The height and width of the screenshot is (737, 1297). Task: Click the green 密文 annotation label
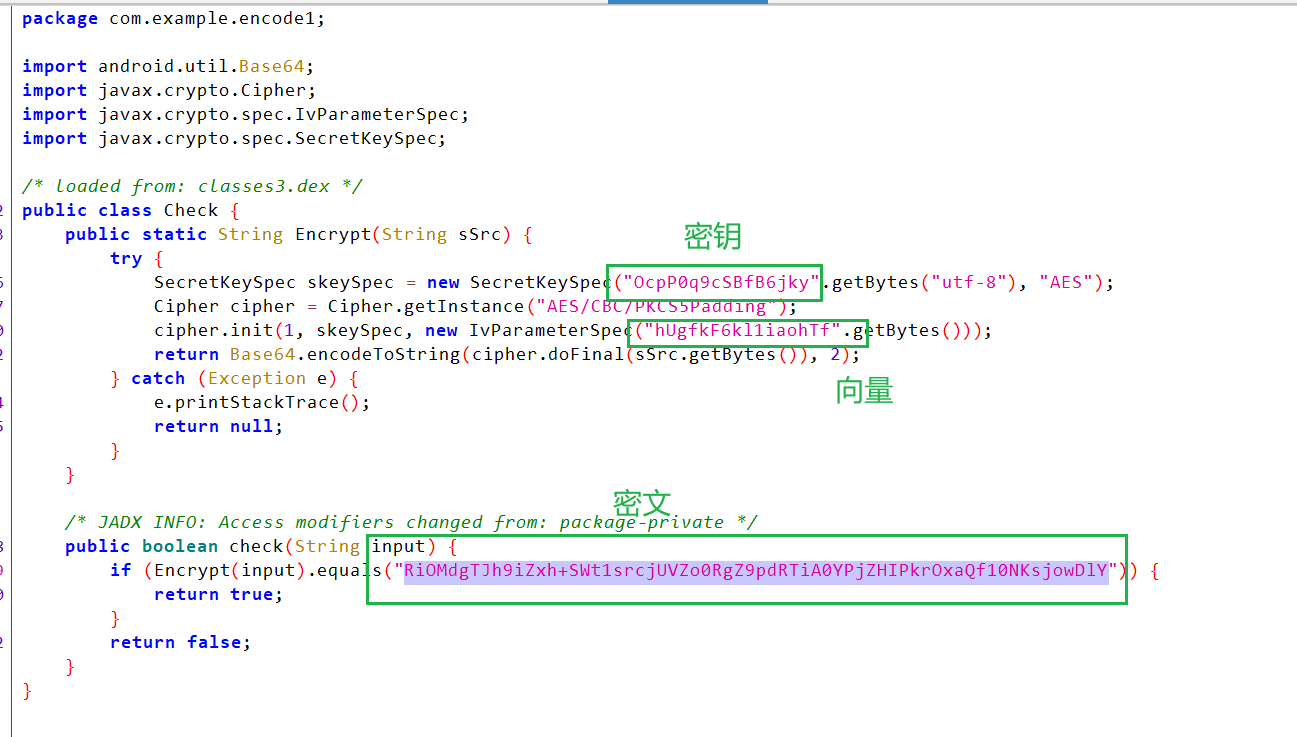click(642, 502)
